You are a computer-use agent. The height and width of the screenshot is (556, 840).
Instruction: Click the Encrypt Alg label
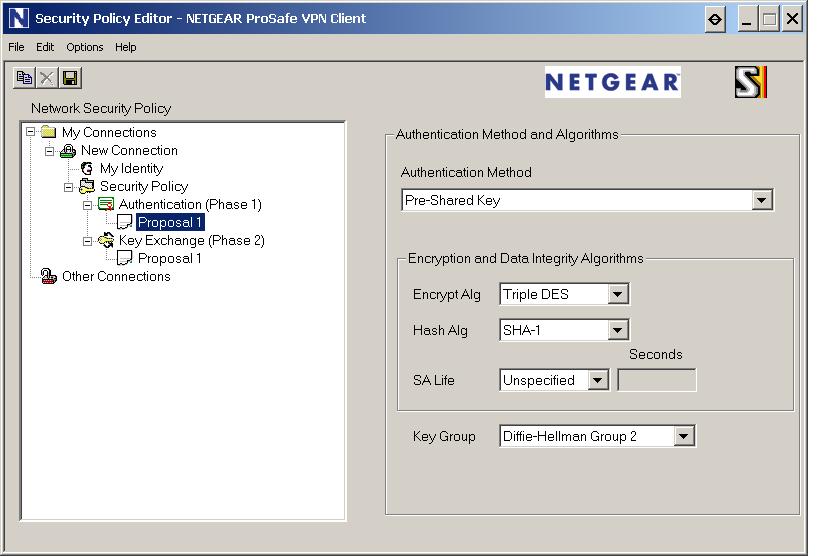pyautogui.click(x=447, y=295)
